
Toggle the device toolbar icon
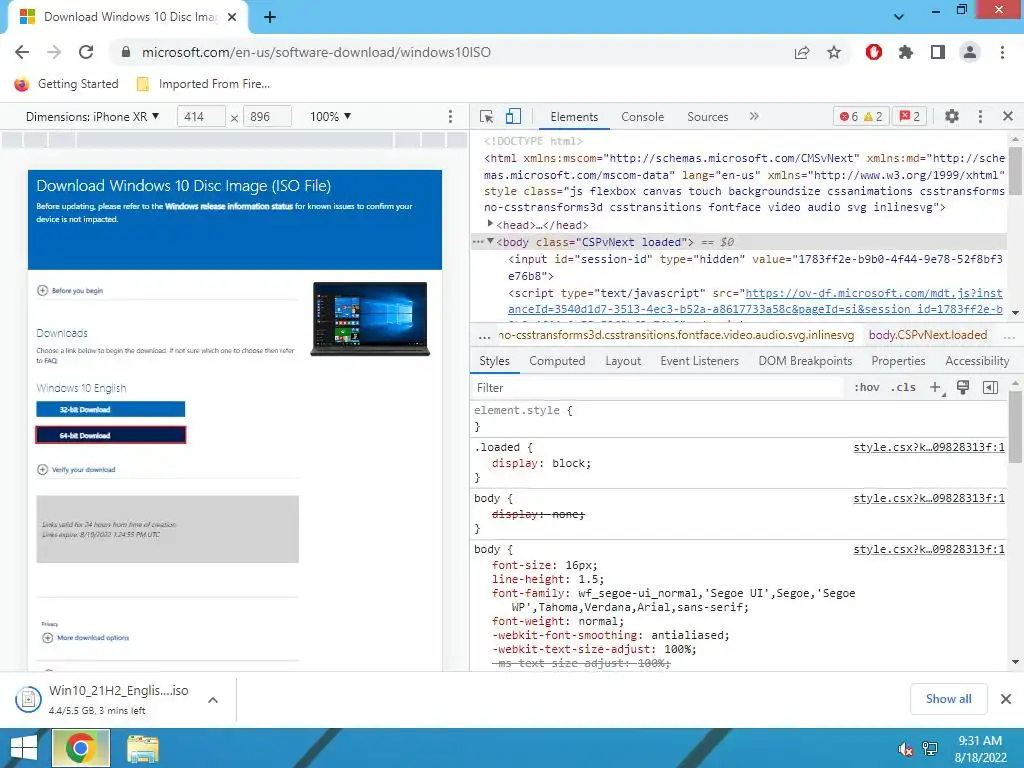513,116
